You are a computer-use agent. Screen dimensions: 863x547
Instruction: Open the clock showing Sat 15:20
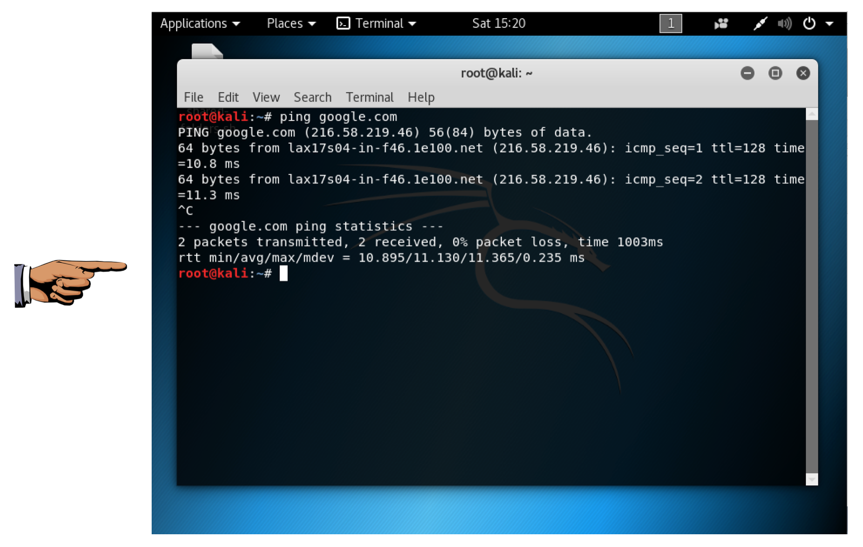[499, 24]
